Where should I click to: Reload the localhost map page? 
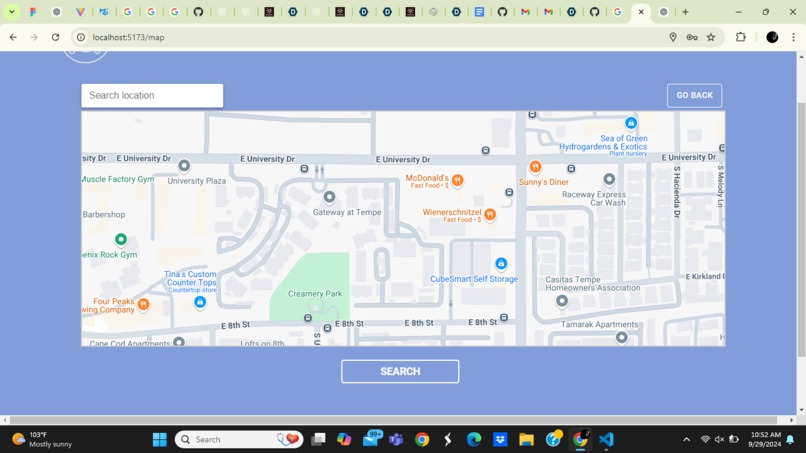pos(56,37)
